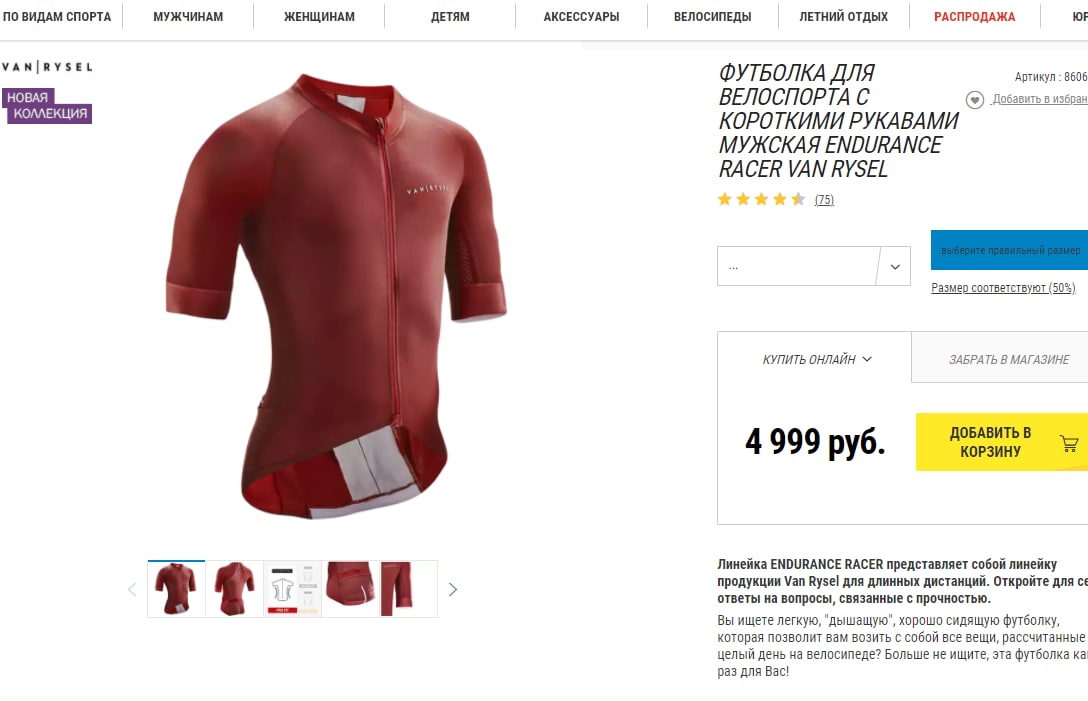Open the МУЖЧИНАМ menu
This screenshot has height=701, width=1088.
[188, 17]
